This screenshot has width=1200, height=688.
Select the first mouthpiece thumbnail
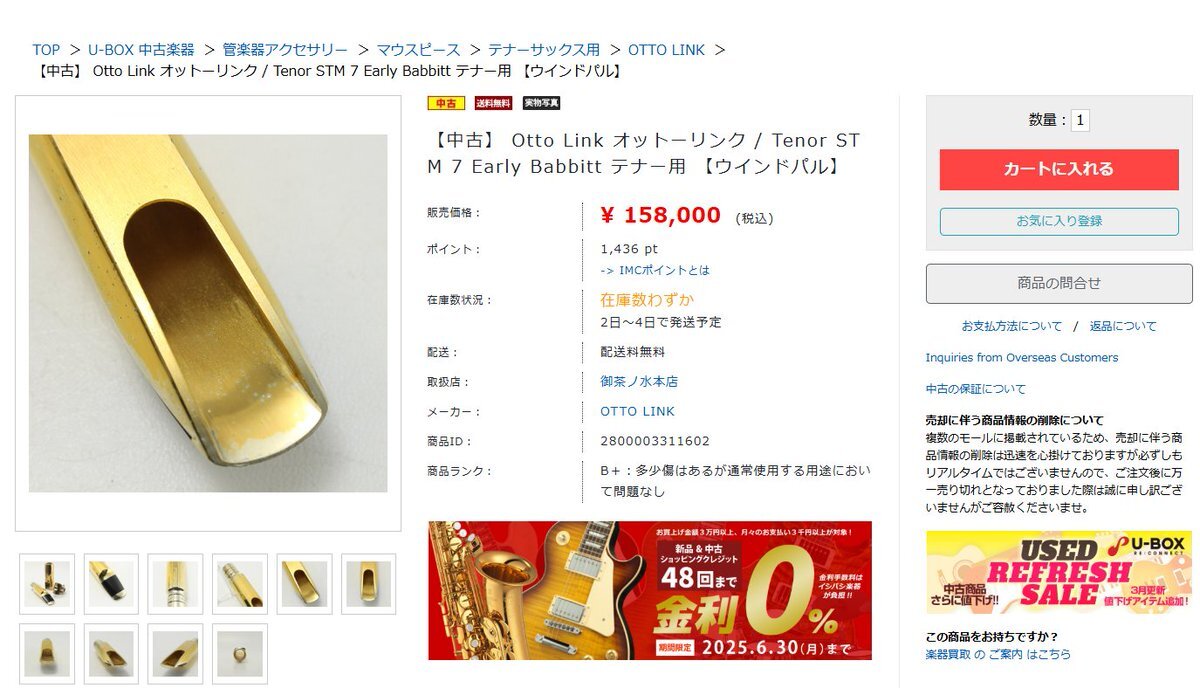click(47, 584)
